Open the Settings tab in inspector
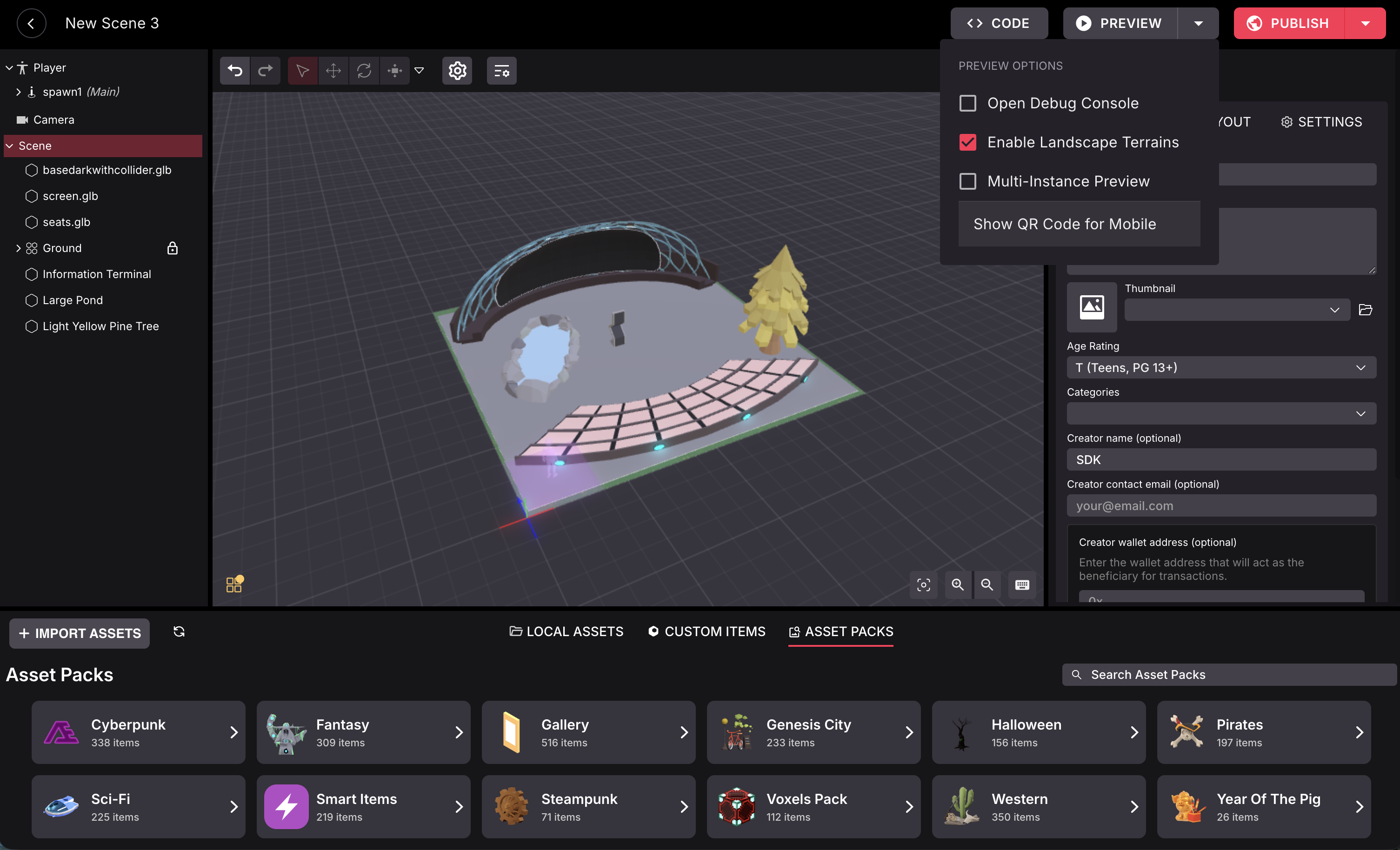This screenshot has width=1400, height=850. [1321, 122]
